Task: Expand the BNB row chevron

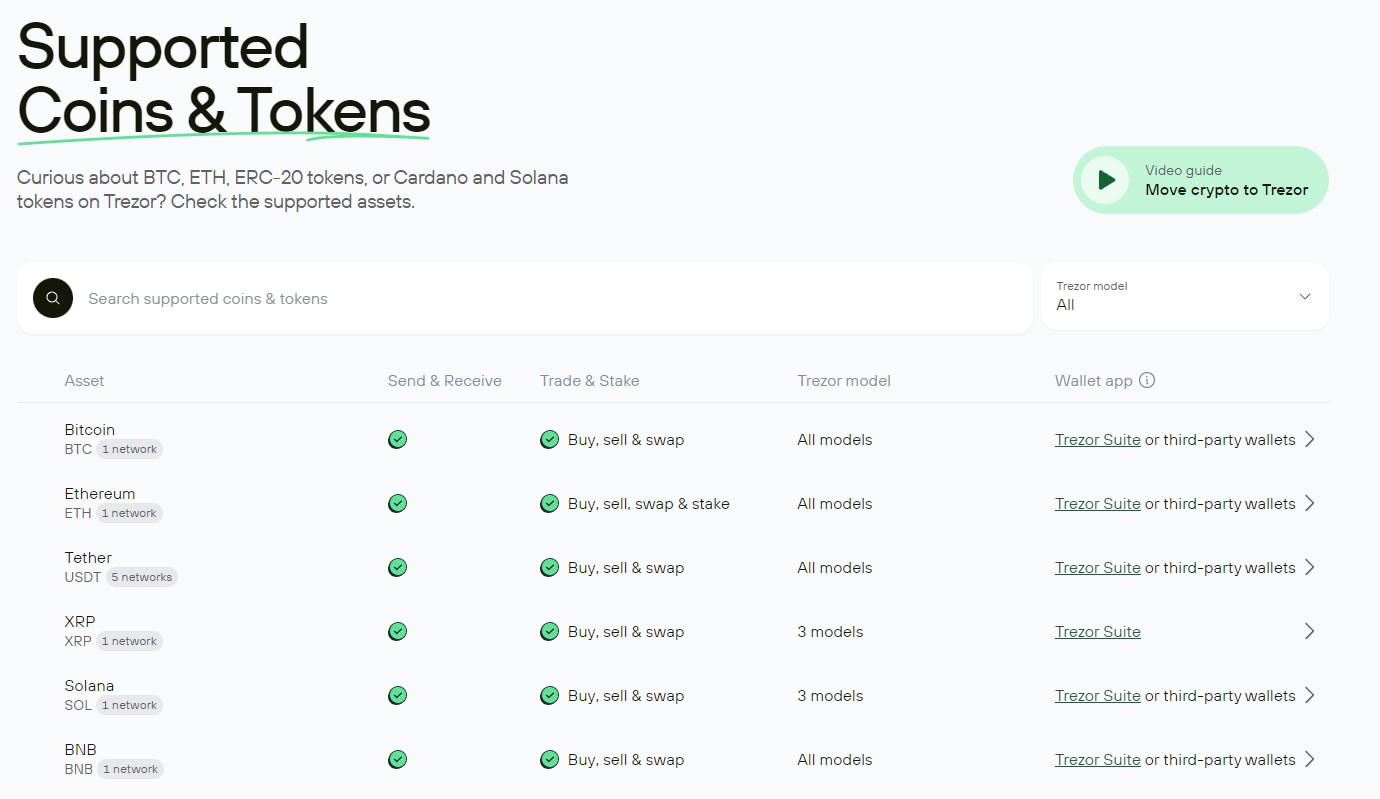Action: 1310,760
